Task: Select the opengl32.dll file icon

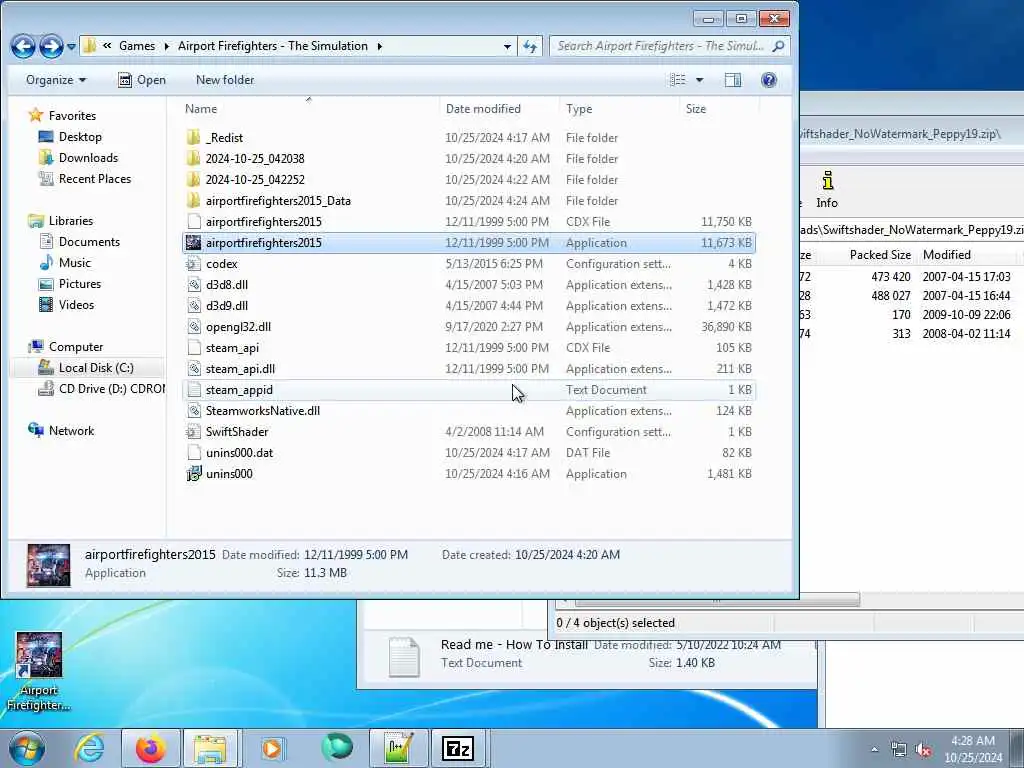Action: (193, 327)
